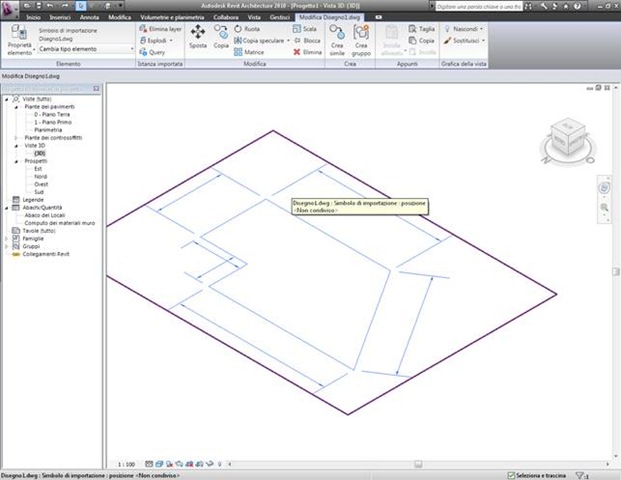Select the 0 - Piano Terra view
Viewport: 621px width, 480px height.
pyautogui.click(x=52, y=114)
